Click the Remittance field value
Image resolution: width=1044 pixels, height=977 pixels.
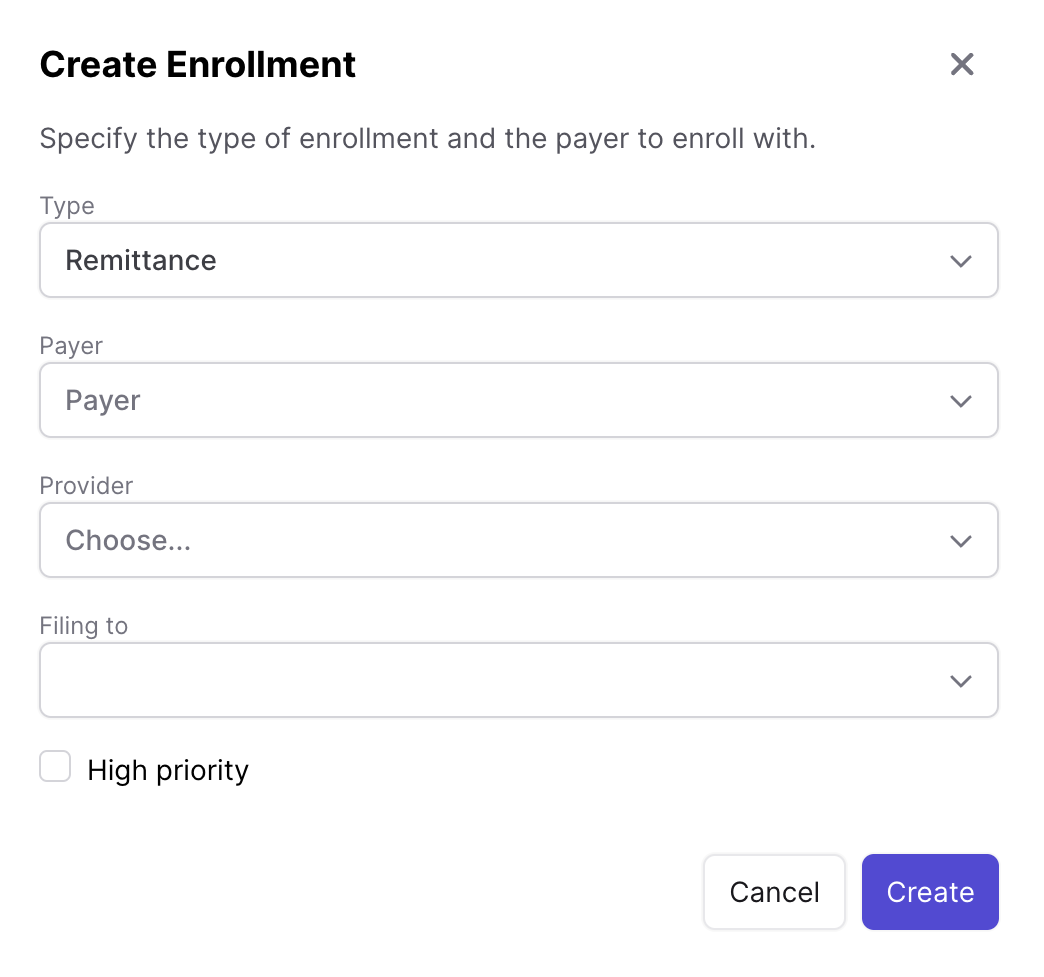pos(140,260)
